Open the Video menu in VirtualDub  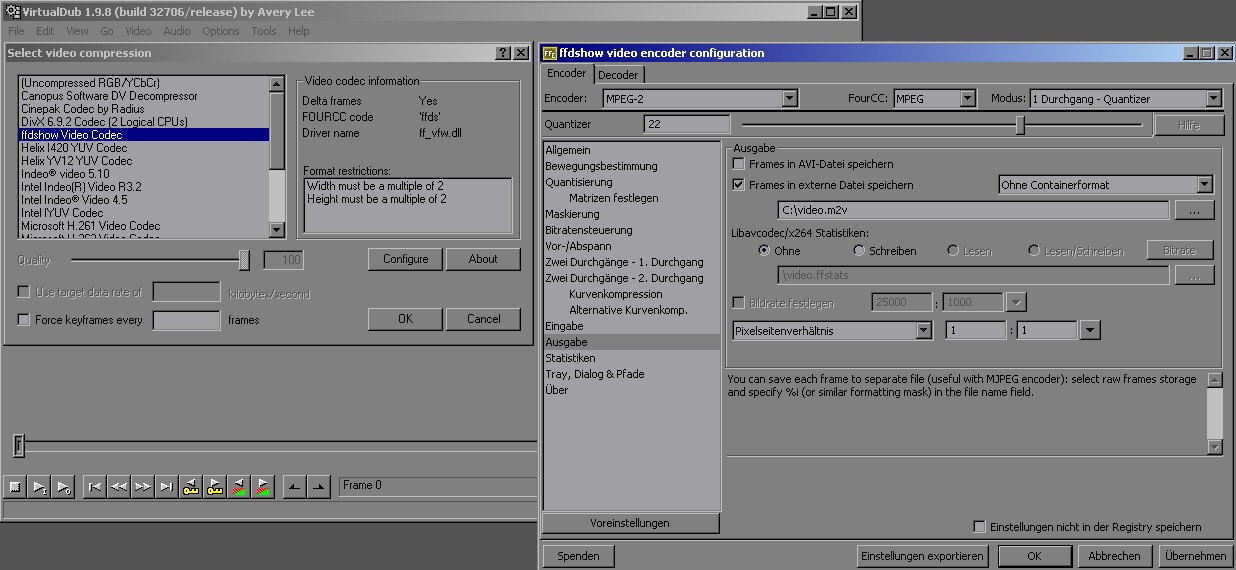coord(138,31)
